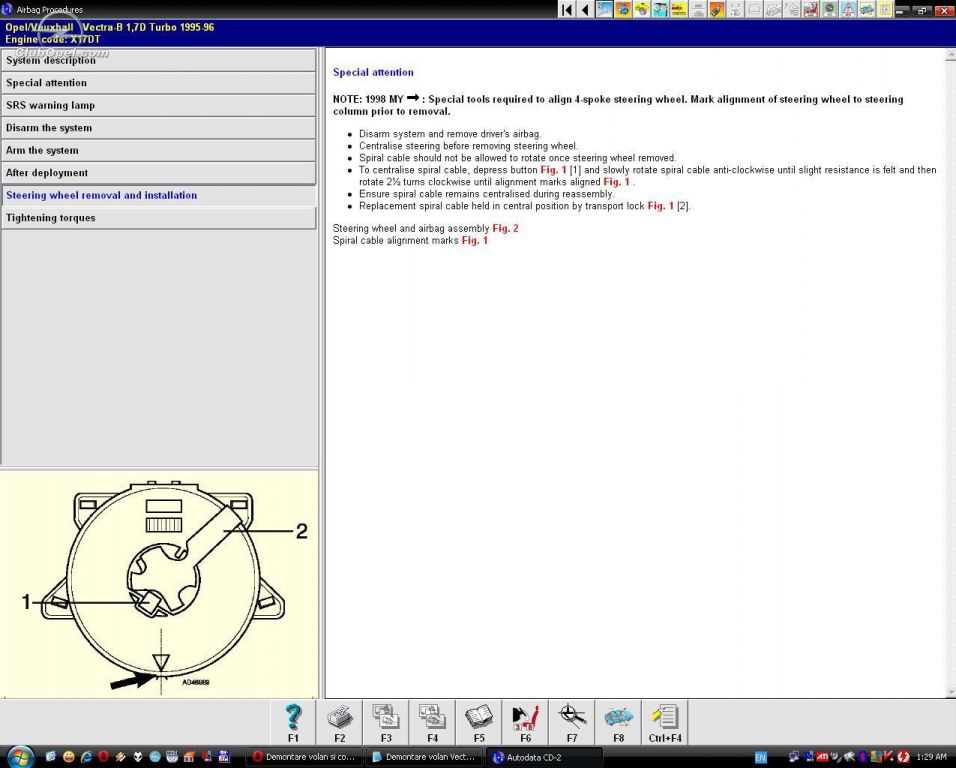Click the Ctrl+F4 notes icon
The width and height of the screenshot is (956, 768).
coord(665,722)
